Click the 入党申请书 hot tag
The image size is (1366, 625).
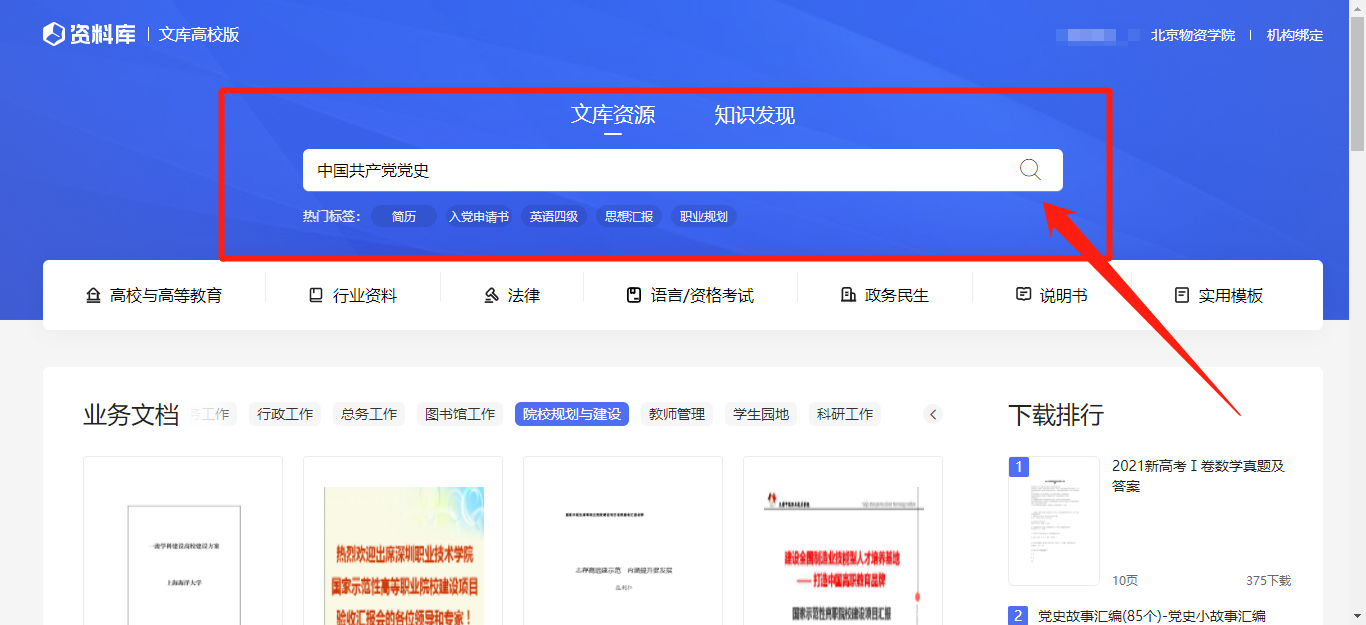478,216
